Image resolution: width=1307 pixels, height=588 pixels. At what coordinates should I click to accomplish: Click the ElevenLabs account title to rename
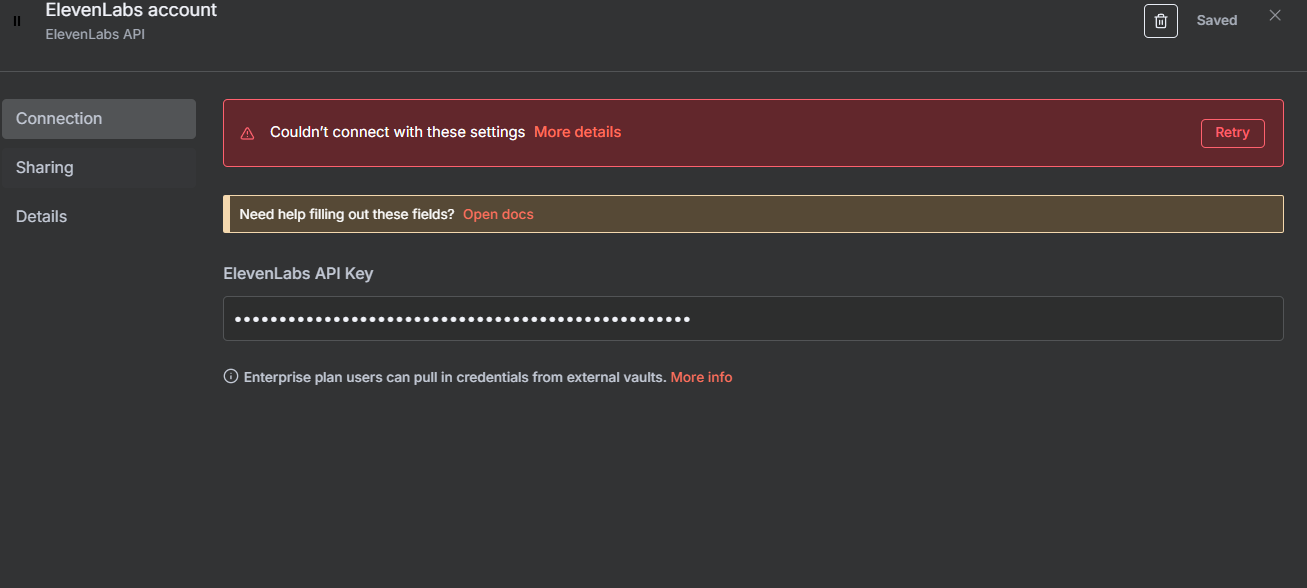(131, 10)
